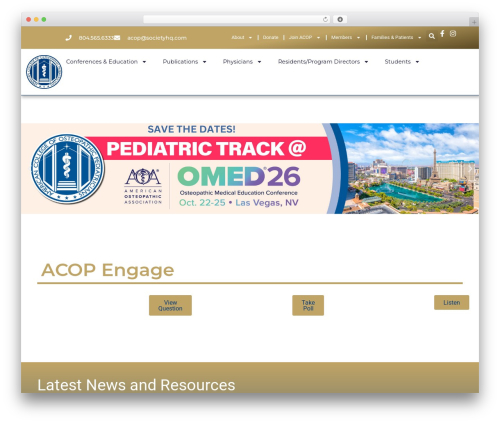Click the browser download icon beside address bar
This screenshot has height=423, width=500.
point(340,20)
